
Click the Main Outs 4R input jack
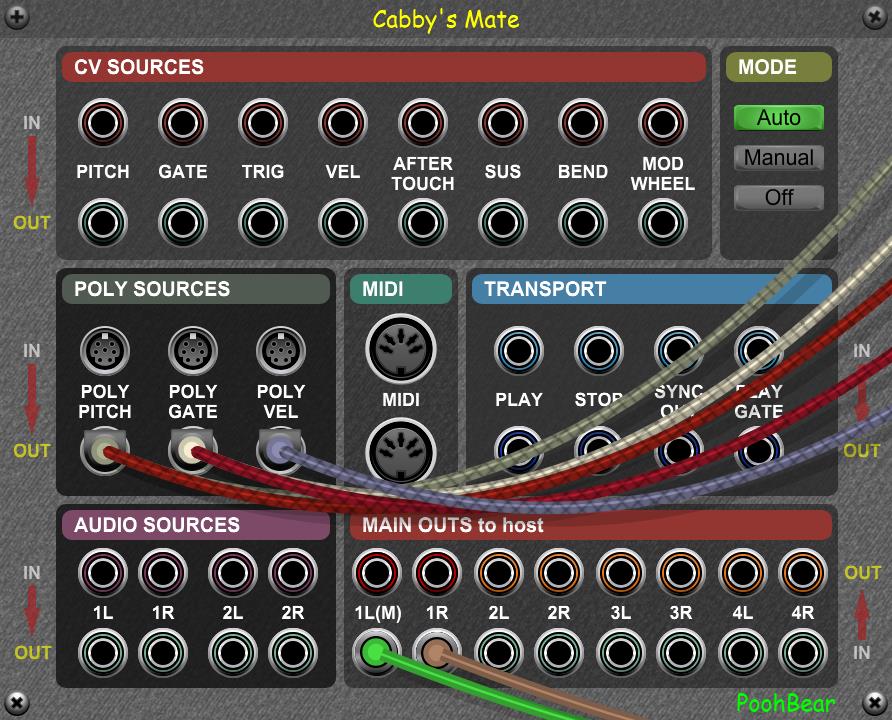point(802,652)
